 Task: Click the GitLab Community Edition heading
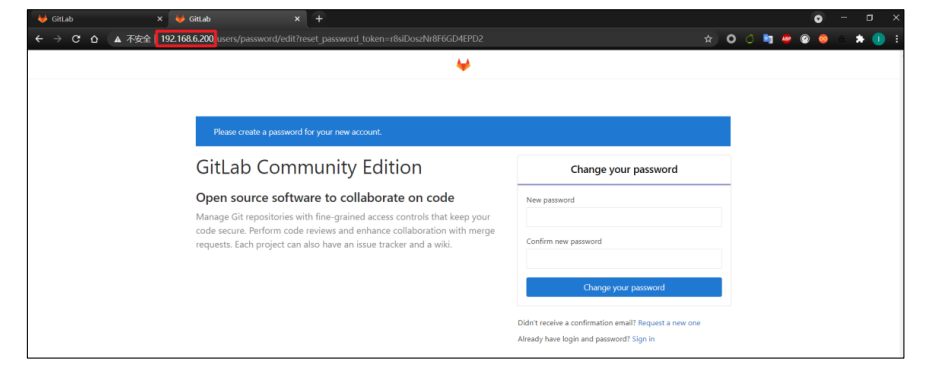tap(309, 168)
